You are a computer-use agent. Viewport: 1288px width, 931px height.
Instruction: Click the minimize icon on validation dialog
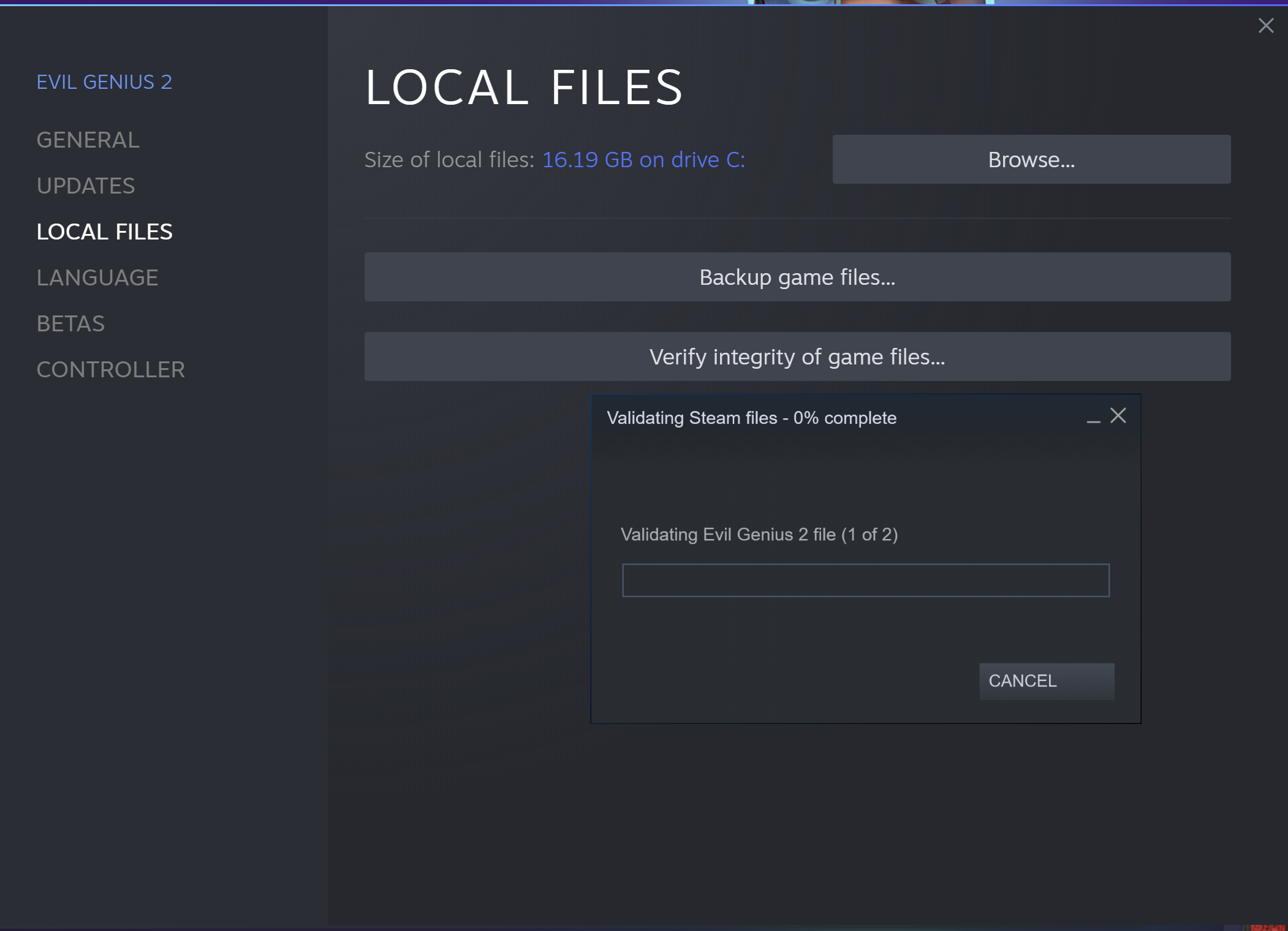1094,417
